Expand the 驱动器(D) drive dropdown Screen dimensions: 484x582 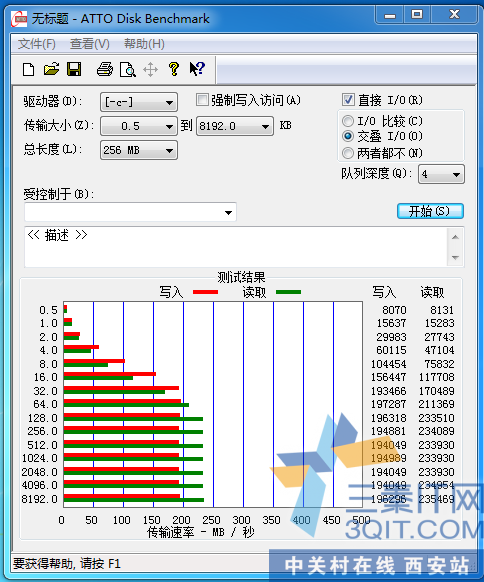coord(139,102)
